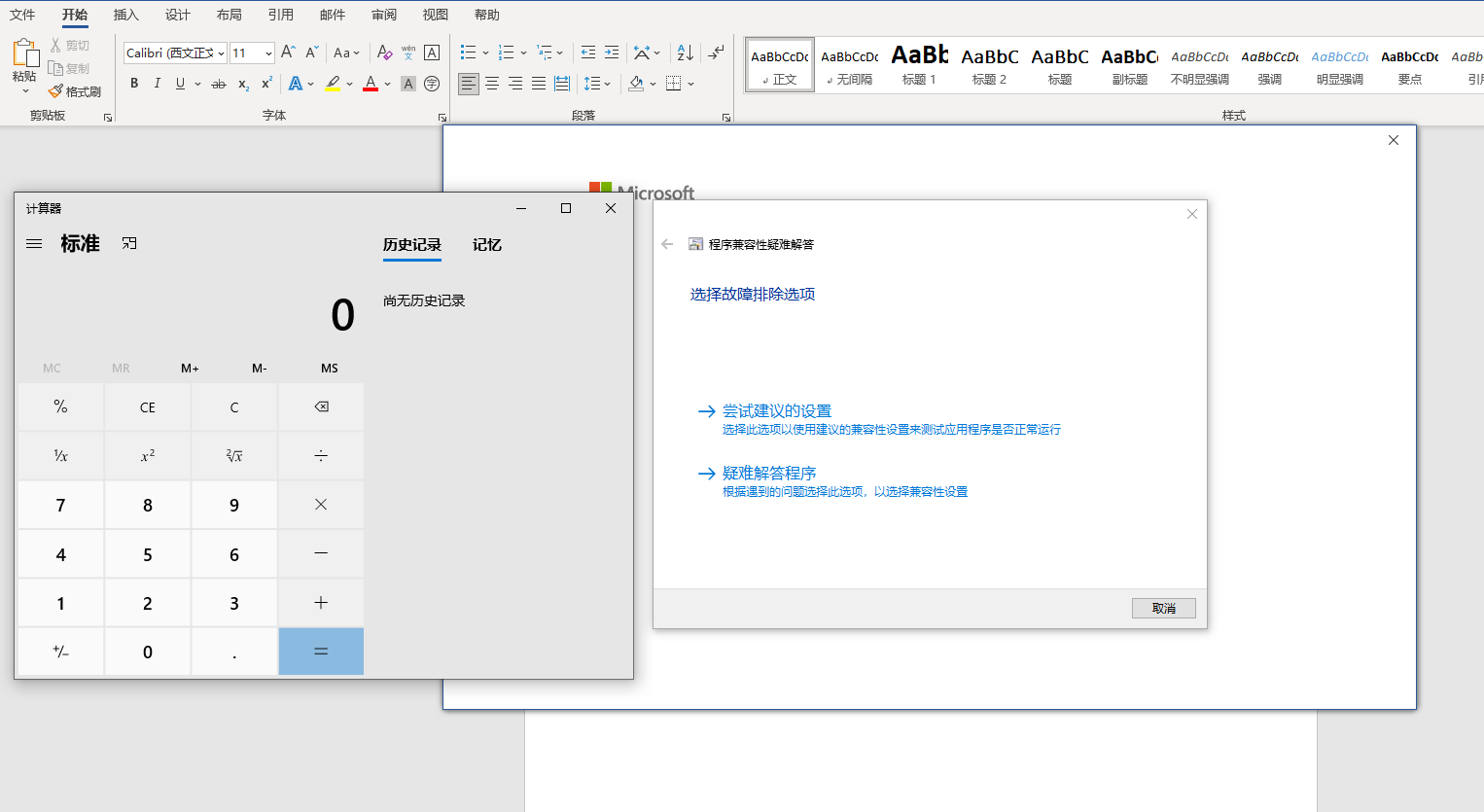Click distributed alignment icon

tap(562, 84)
